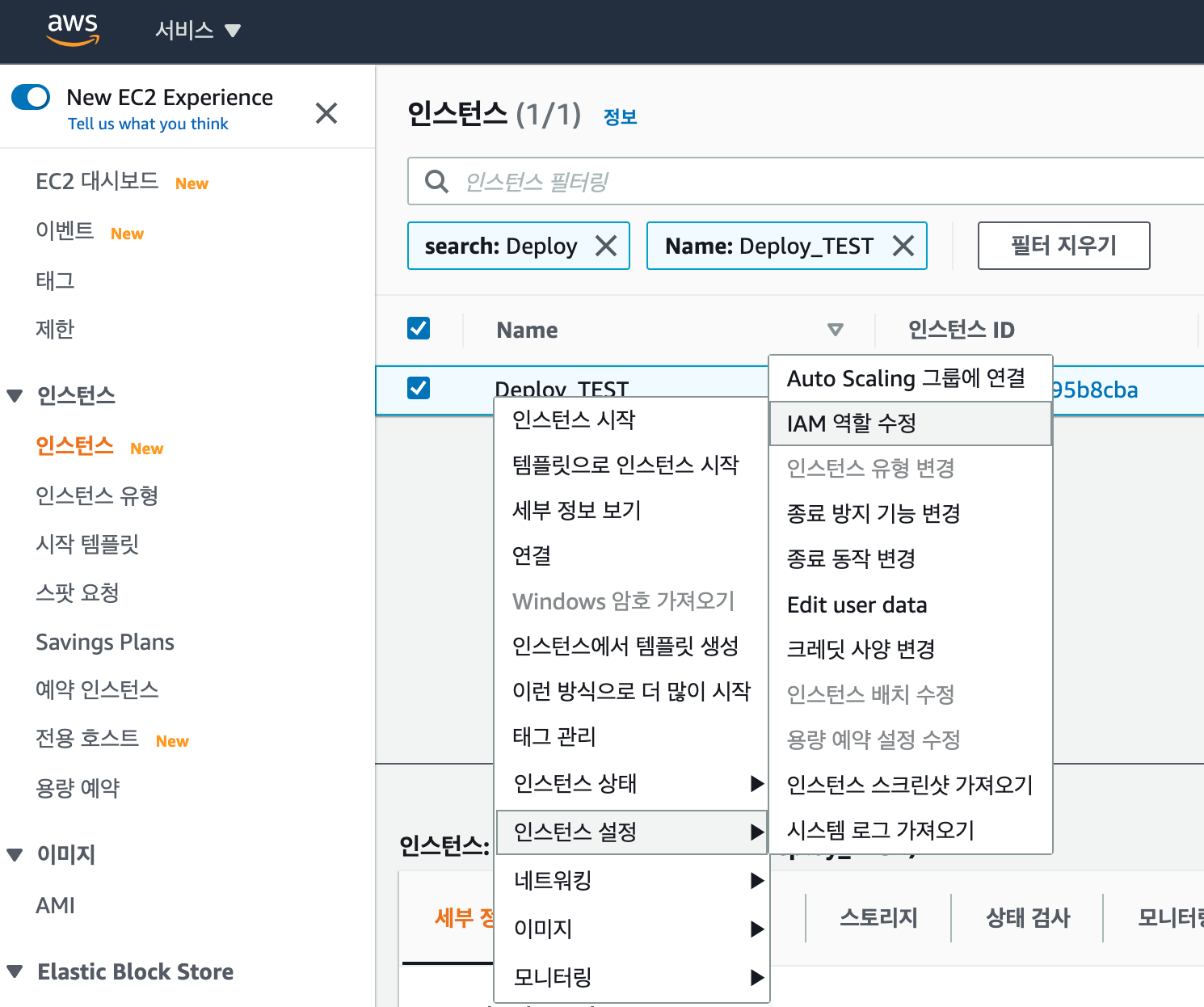Select 크레딧 사양 변경
The height and width of the screenshot is (1007, 1204).
pos(911,649)
